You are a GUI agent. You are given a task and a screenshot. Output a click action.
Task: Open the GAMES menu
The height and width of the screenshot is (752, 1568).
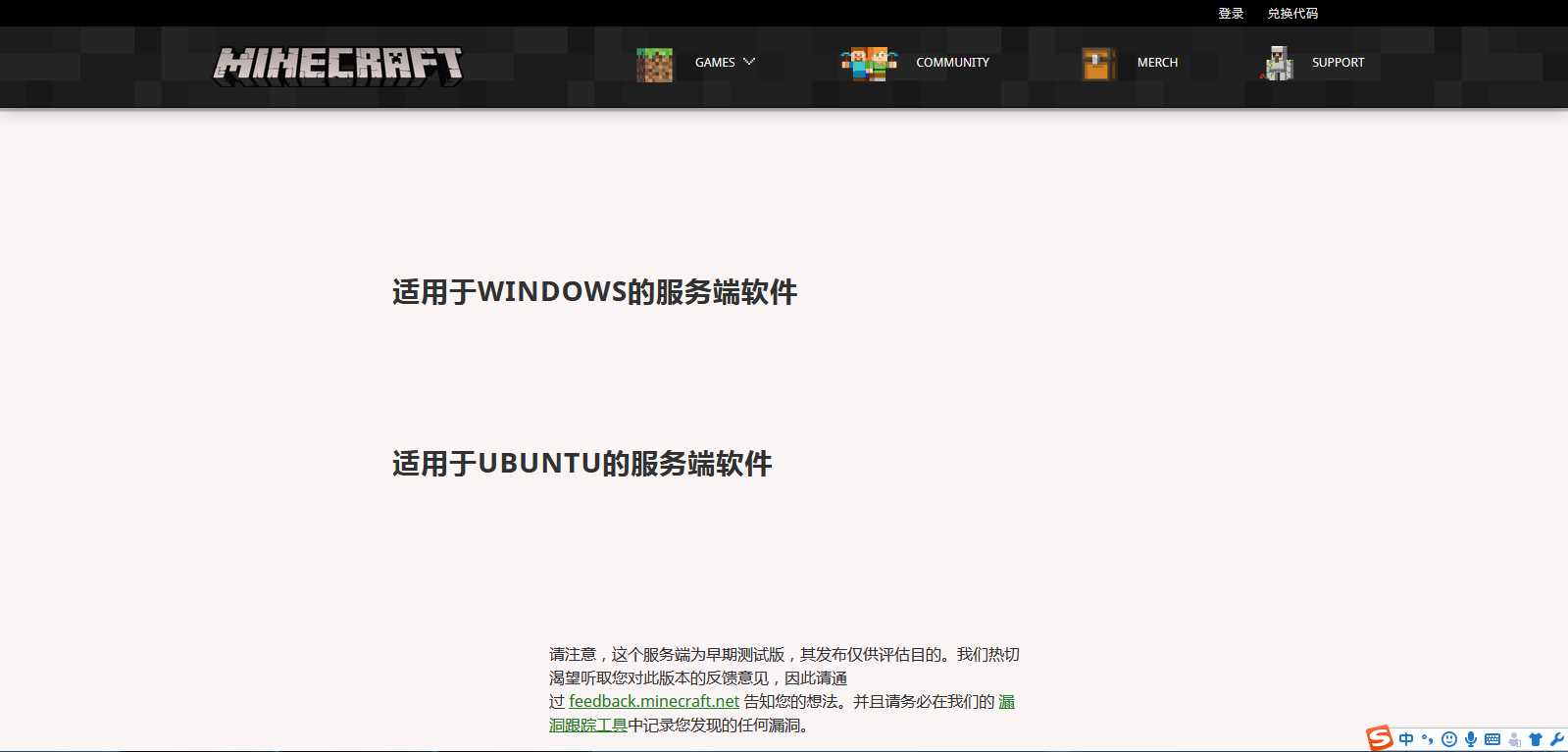tap(715, 63)
